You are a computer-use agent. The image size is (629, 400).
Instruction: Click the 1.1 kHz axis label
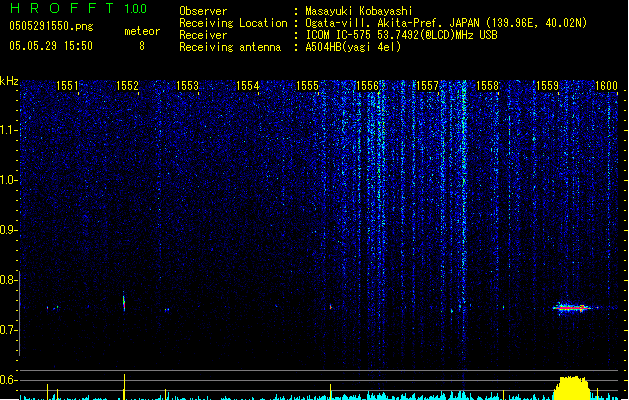pyautogui.click(x=8, y=130)
